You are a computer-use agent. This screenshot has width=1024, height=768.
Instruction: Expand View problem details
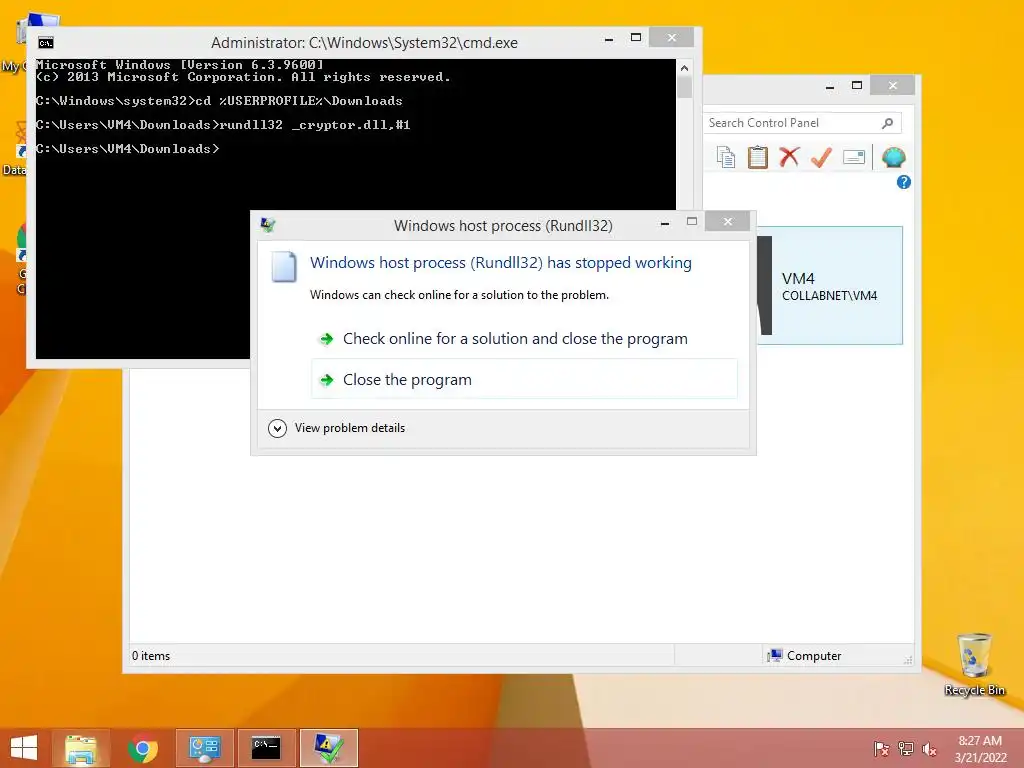[336, 428]
